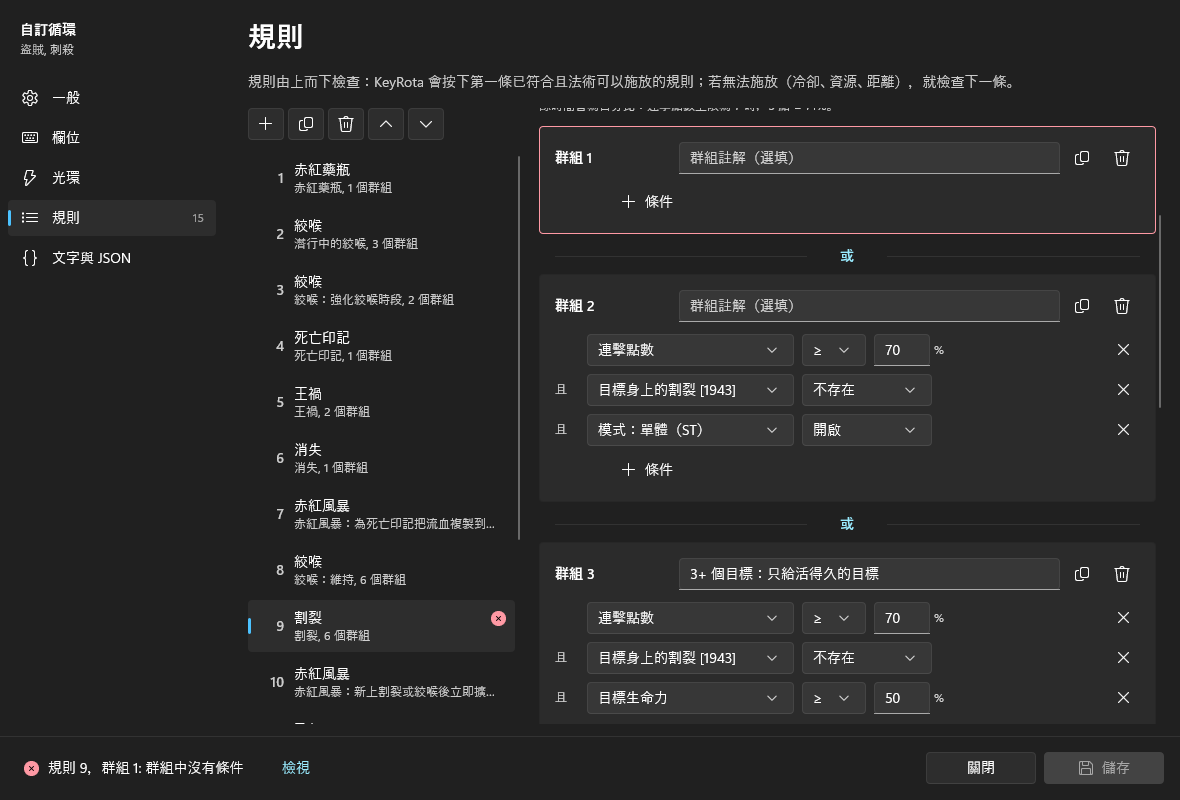The image size is (1180, 800).
Task: Delete 群組 1 with trash icon
Action: [x=1121, y=158]
